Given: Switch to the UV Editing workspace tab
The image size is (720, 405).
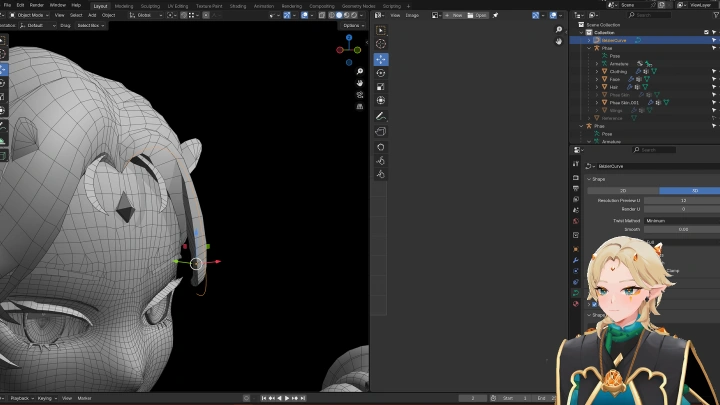Looking at the screenshot, I should coord(178,6).
